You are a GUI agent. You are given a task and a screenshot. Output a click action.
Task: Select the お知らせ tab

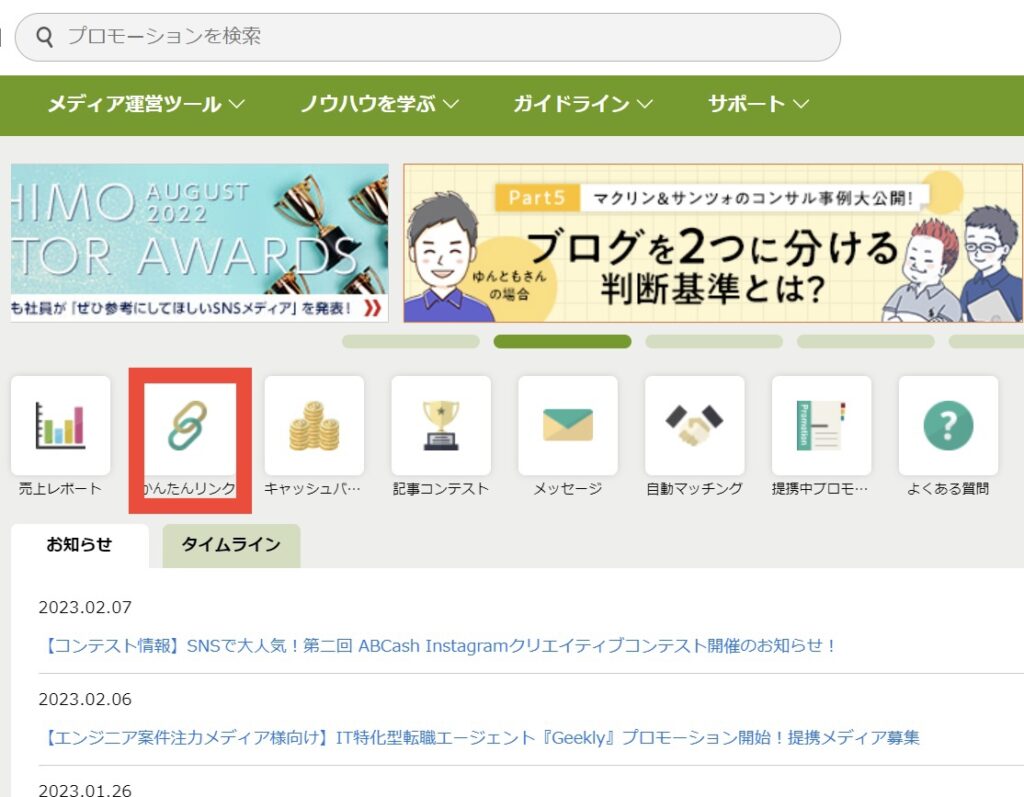[x=80, y=546]
